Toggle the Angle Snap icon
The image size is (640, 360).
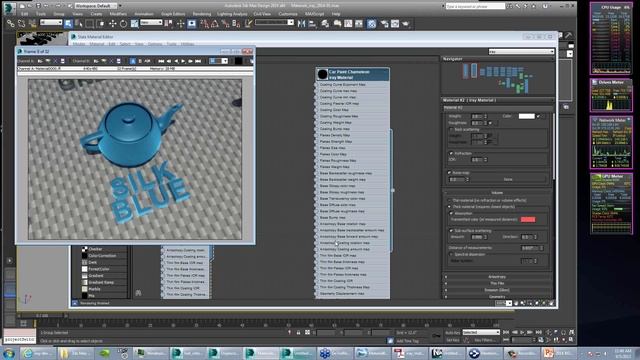coord(215,24)
